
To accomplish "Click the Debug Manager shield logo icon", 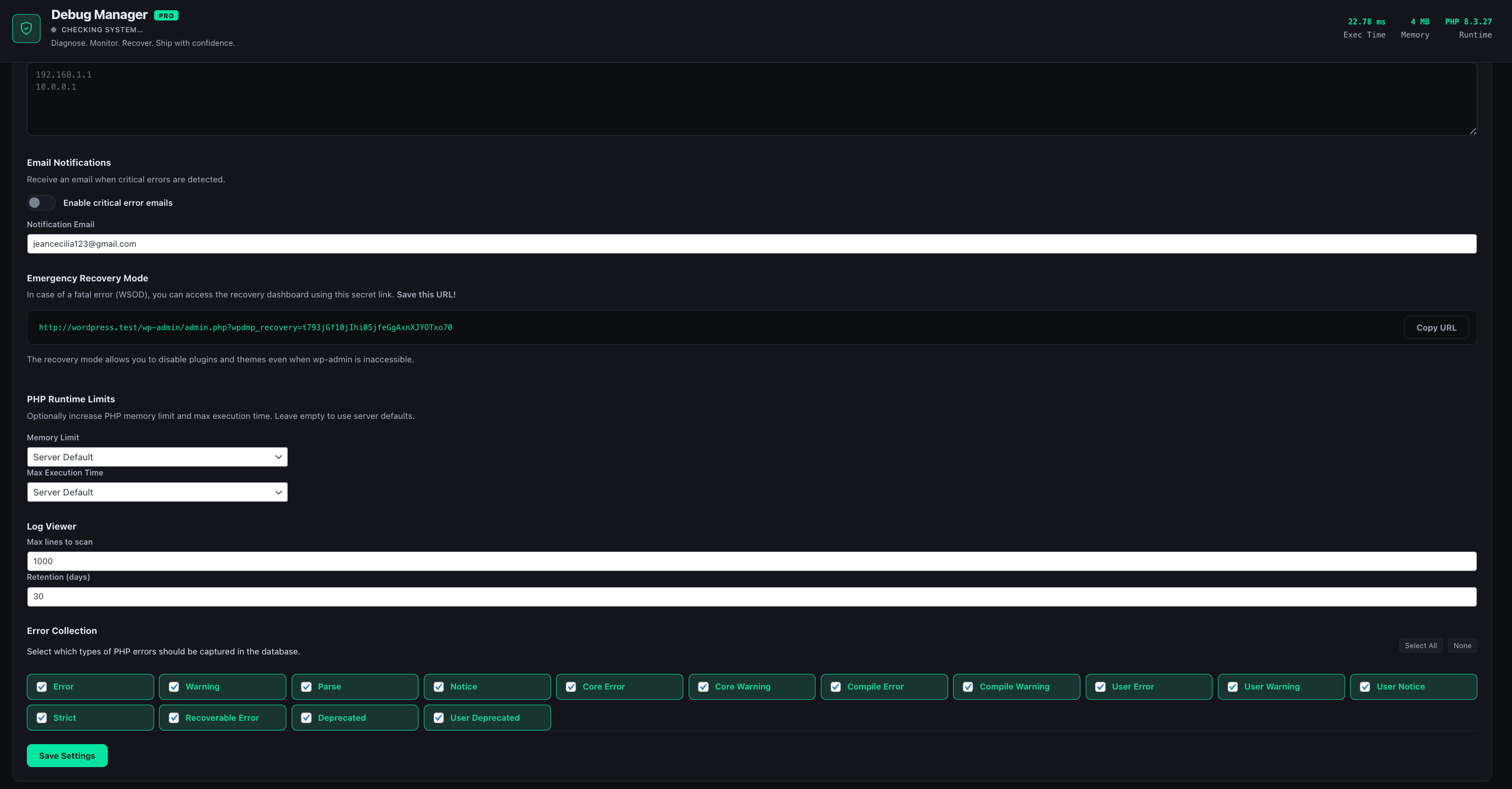I will pyautogui.click(x=26, y=28).
